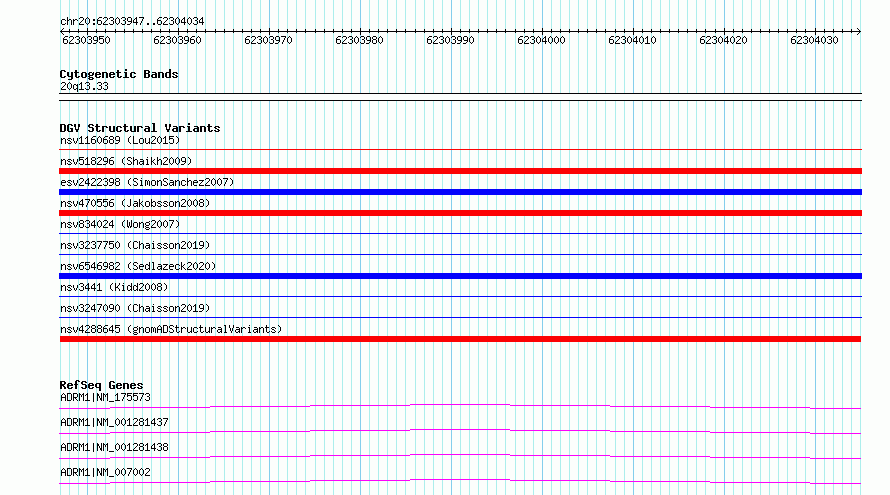This screenshot has height=495, width=890.
Task: Click ruler position 62304020
Action: pyautogui.click(x=723, y=40)
